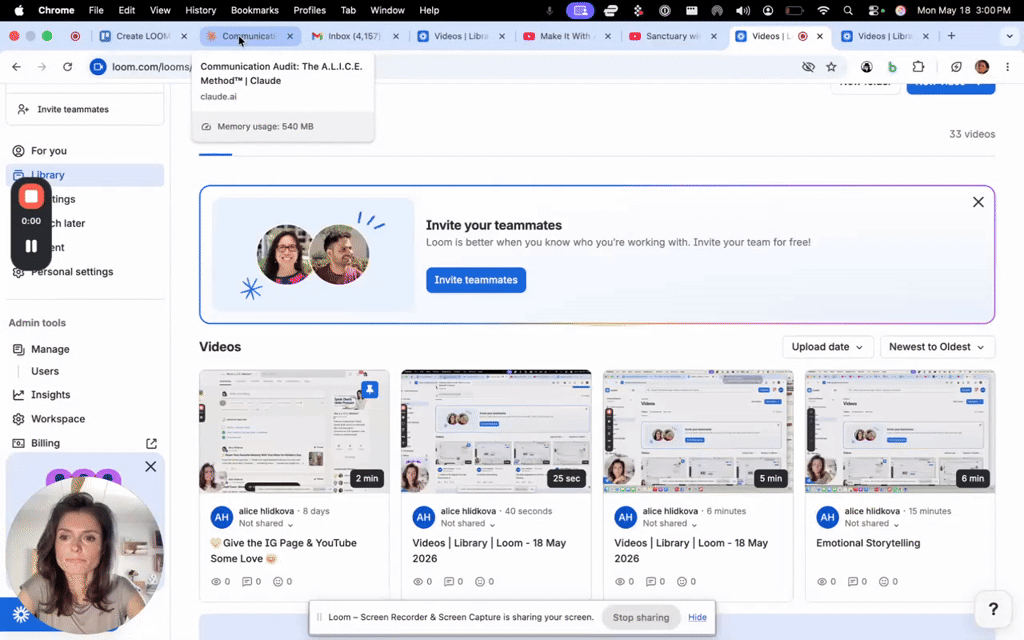Open the tab search dropdown arrow
The image size is (1024, 640).
click(1009, 37)
